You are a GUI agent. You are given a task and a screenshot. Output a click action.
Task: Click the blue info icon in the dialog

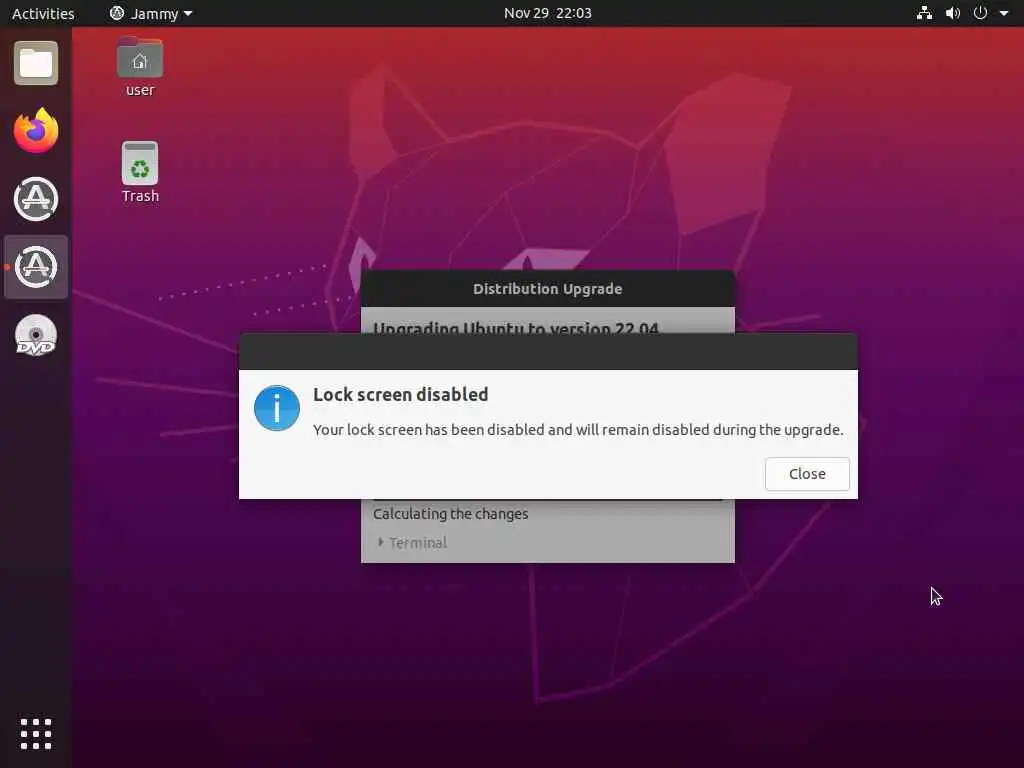[x=277, y=408]
